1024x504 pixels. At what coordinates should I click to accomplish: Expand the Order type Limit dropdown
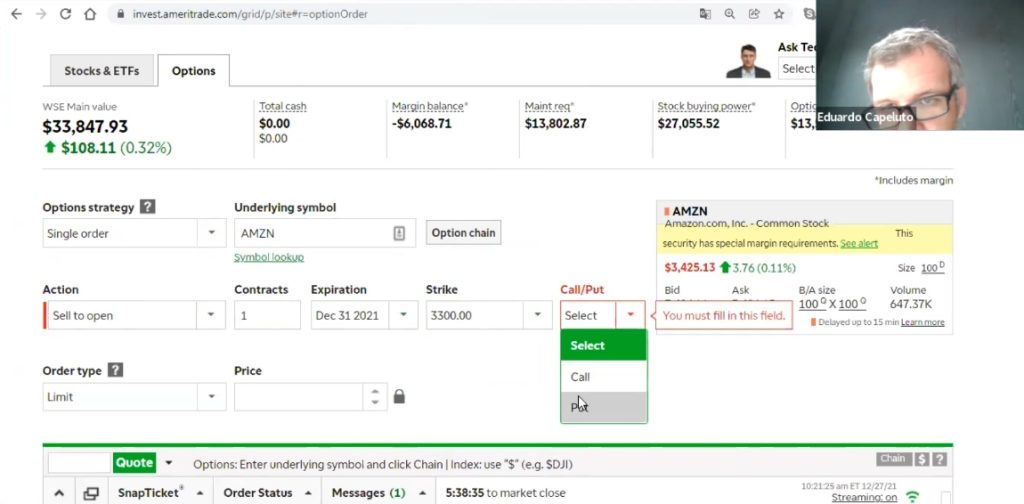pos(211,397)
